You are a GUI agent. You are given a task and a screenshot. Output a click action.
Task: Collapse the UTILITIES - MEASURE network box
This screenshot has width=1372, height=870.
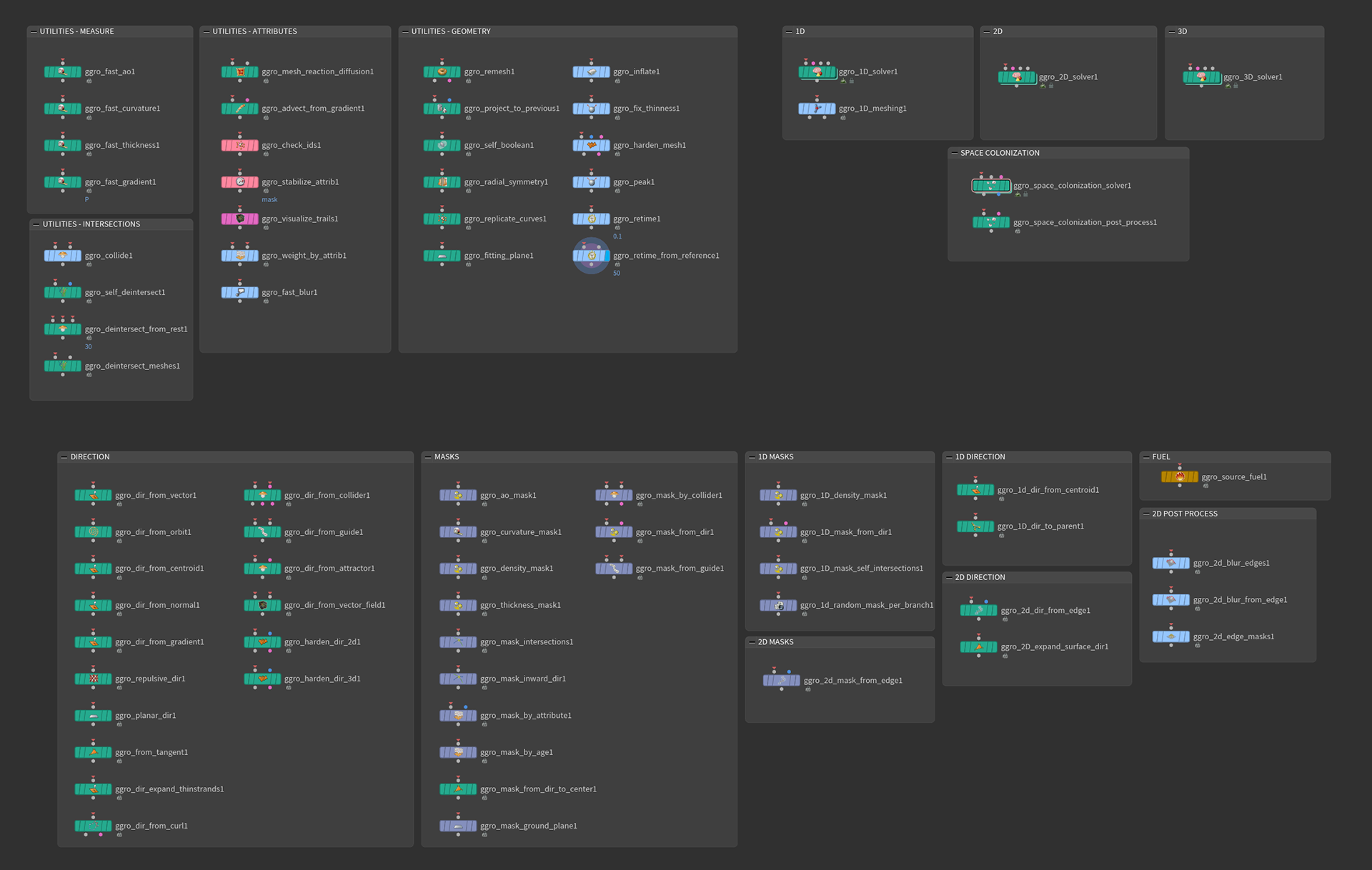click(34, 31)
